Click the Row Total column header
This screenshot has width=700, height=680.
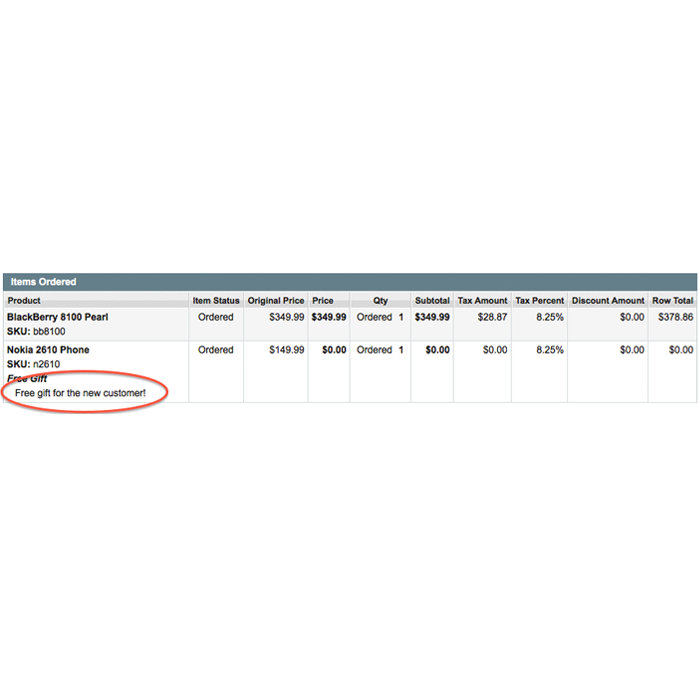tap(673, 300)
